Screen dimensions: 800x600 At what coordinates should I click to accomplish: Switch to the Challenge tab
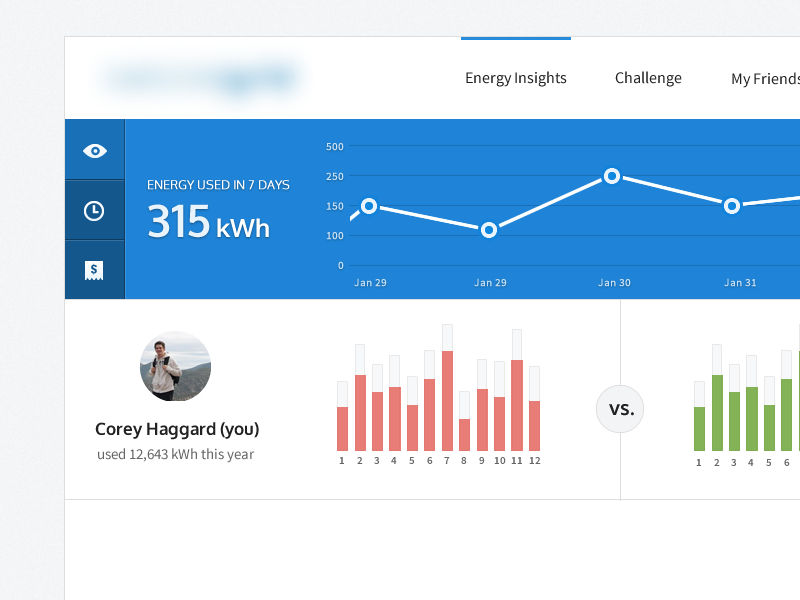click(648, 78)
